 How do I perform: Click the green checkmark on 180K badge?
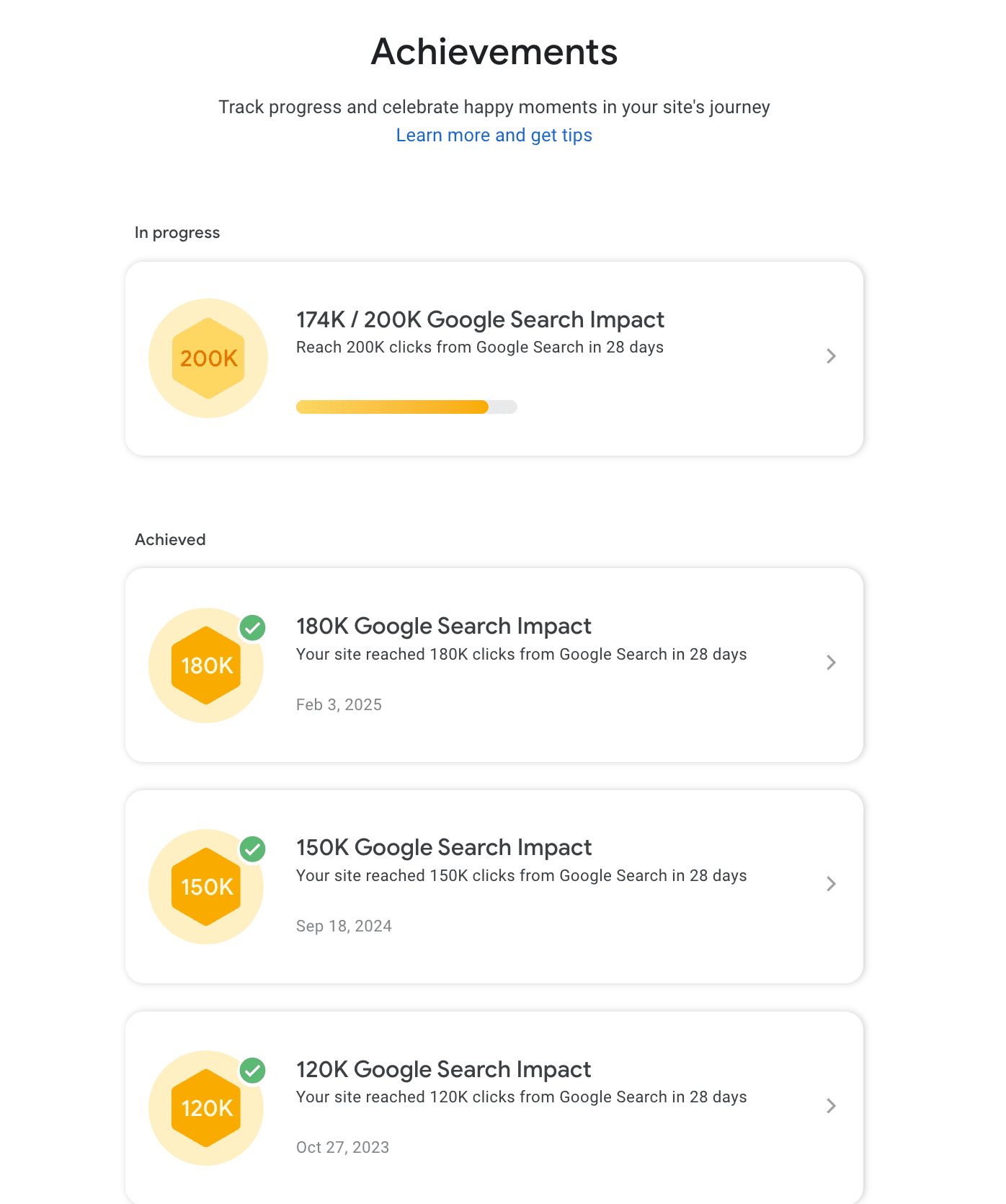click(x=252, y=628)
